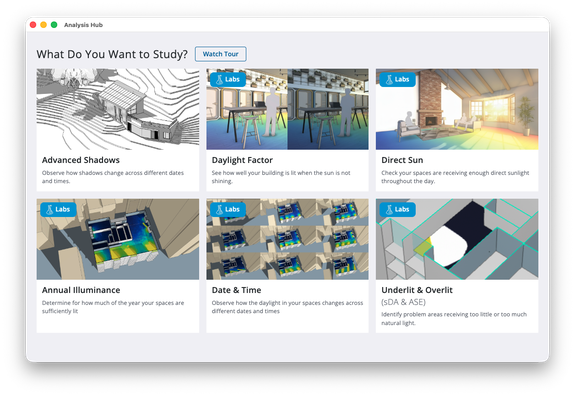
Task: Click the Labs badge on Annual Illuminance
Action: tap(58, 209)
